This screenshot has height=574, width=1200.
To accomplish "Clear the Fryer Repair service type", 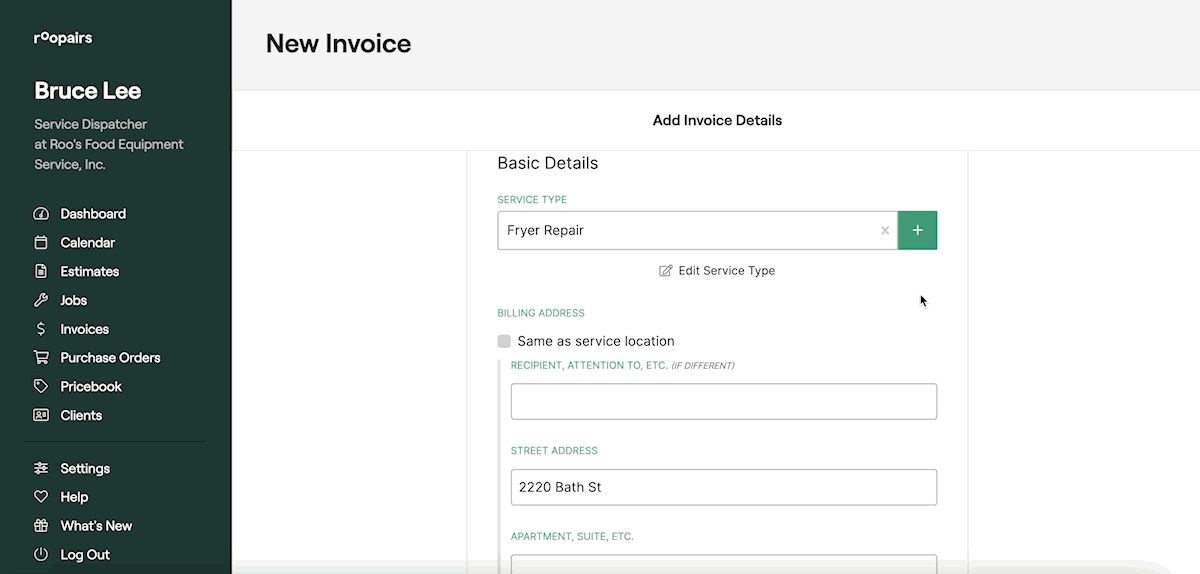I will click(x=884, y=231).
